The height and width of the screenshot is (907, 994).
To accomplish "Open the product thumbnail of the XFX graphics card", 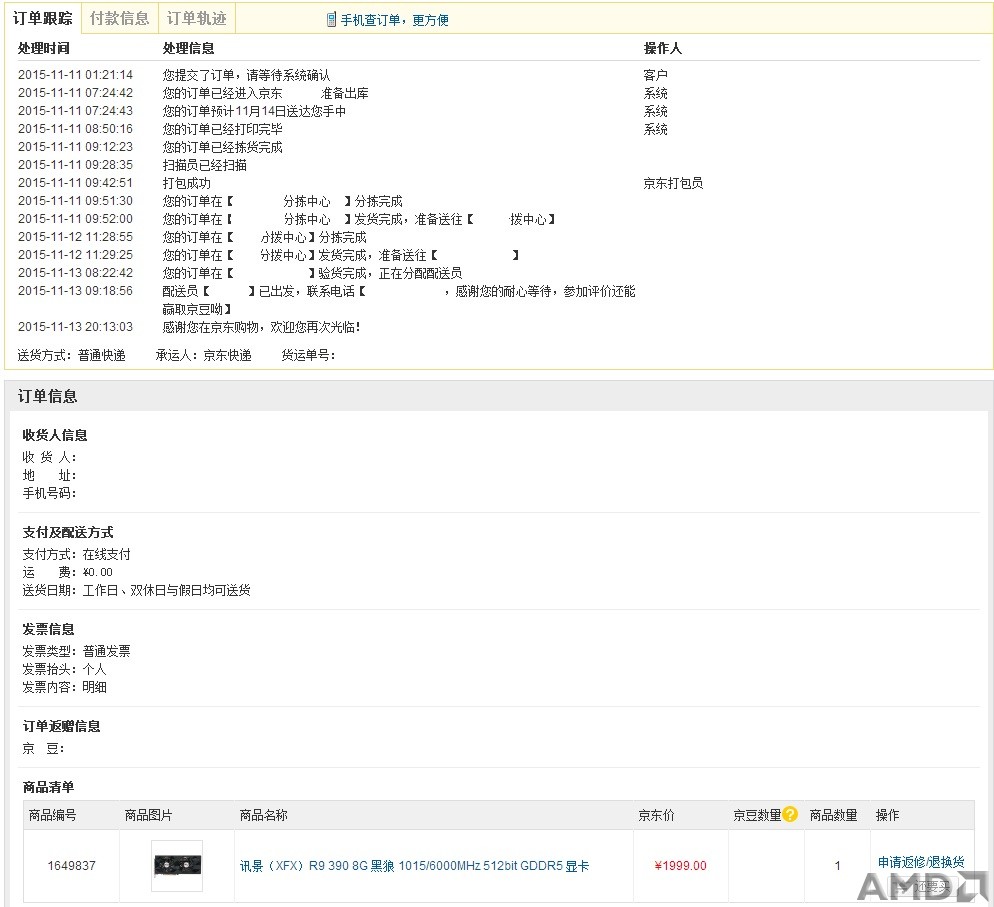I will [x=177, y=865].
